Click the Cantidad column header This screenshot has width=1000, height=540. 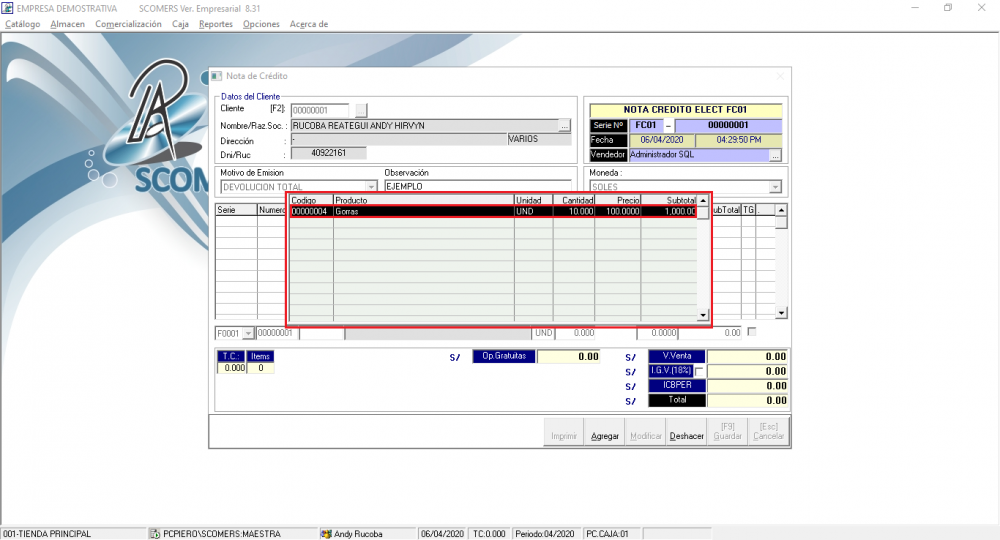tap(573, 200)
